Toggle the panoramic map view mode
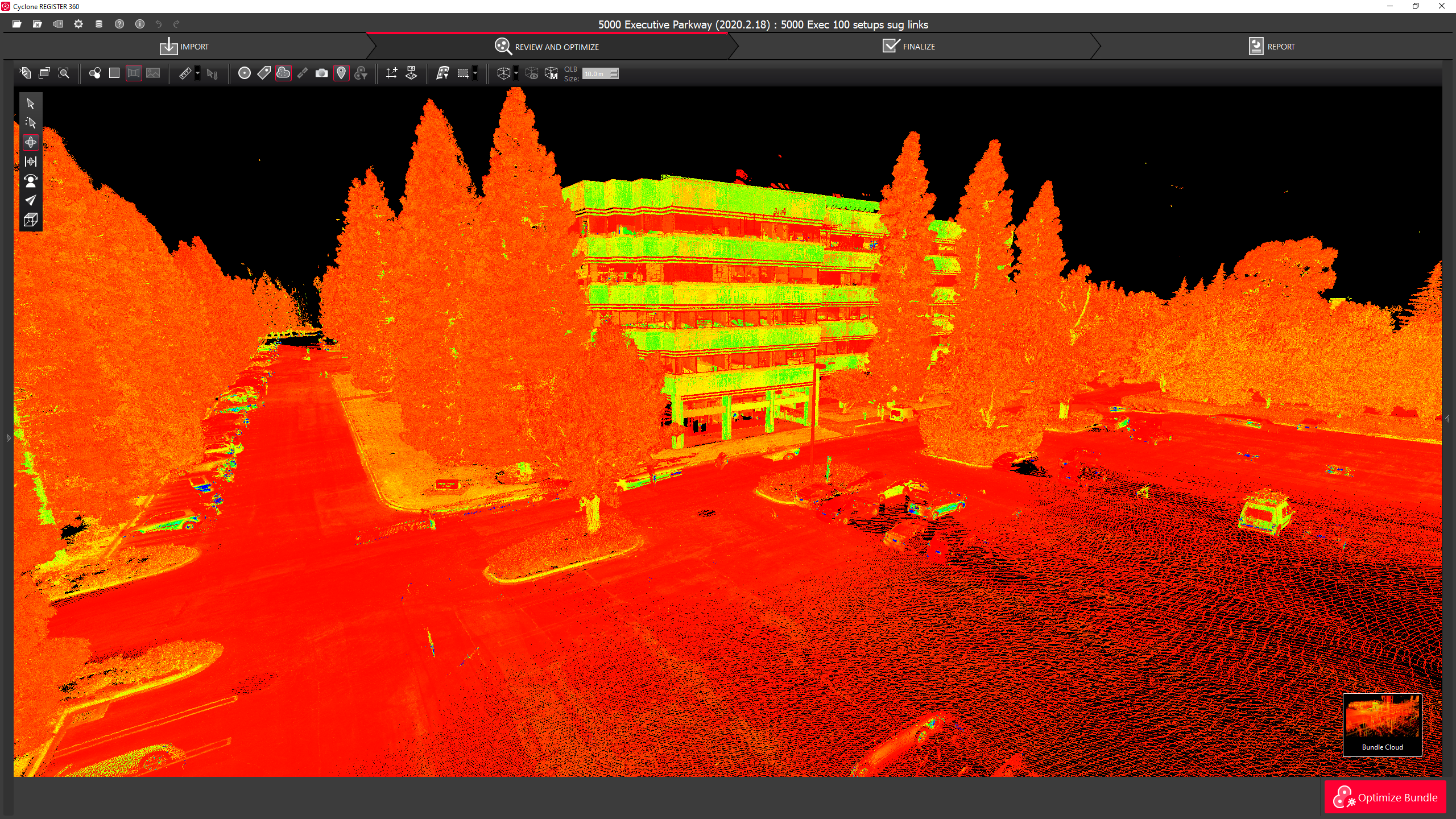Image resolution: width=1456 pixels, height=819 pixels. coord(134,73)
